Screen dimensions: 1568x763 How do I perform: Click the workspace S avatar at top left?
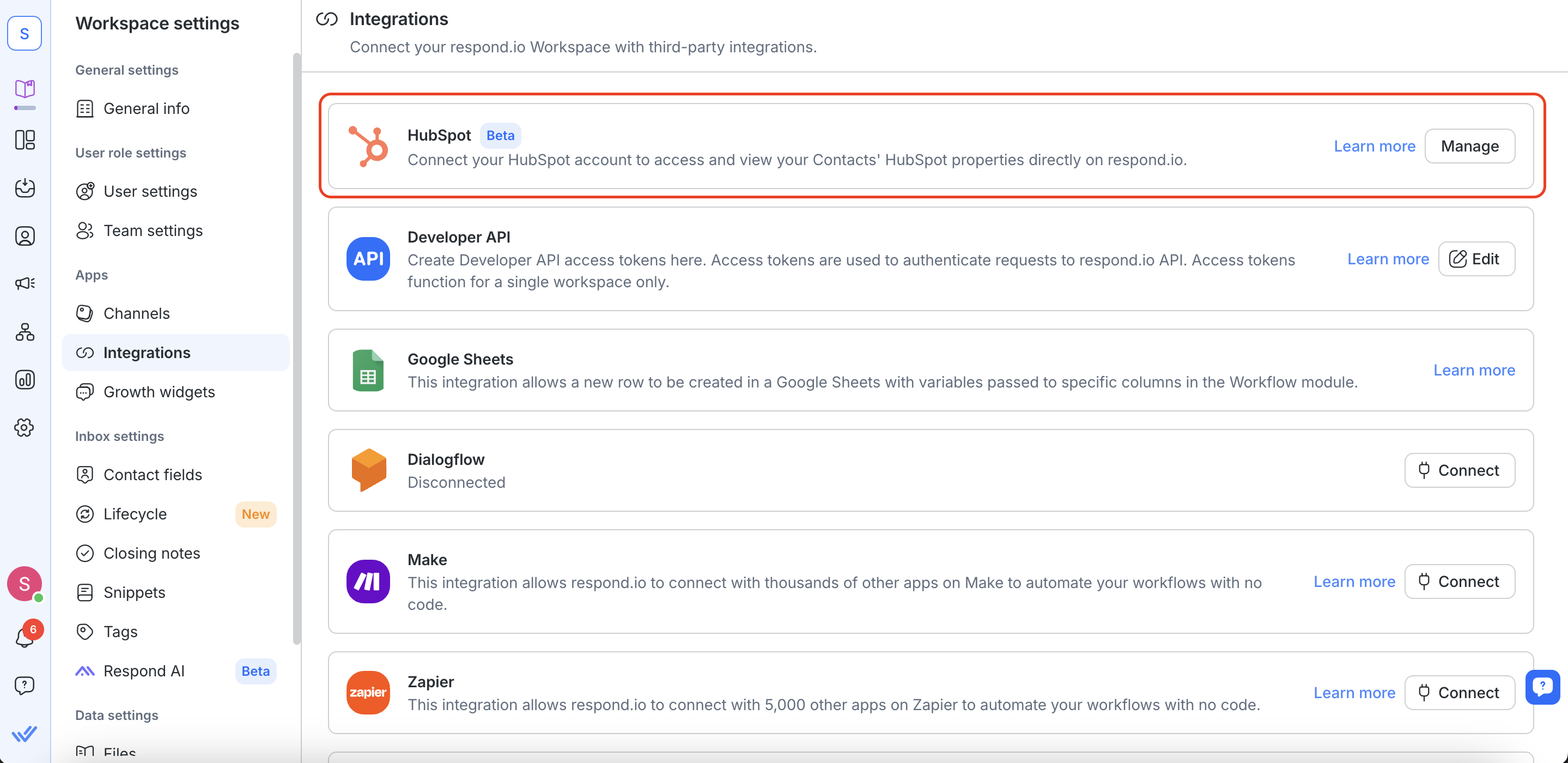click(25, 33)
